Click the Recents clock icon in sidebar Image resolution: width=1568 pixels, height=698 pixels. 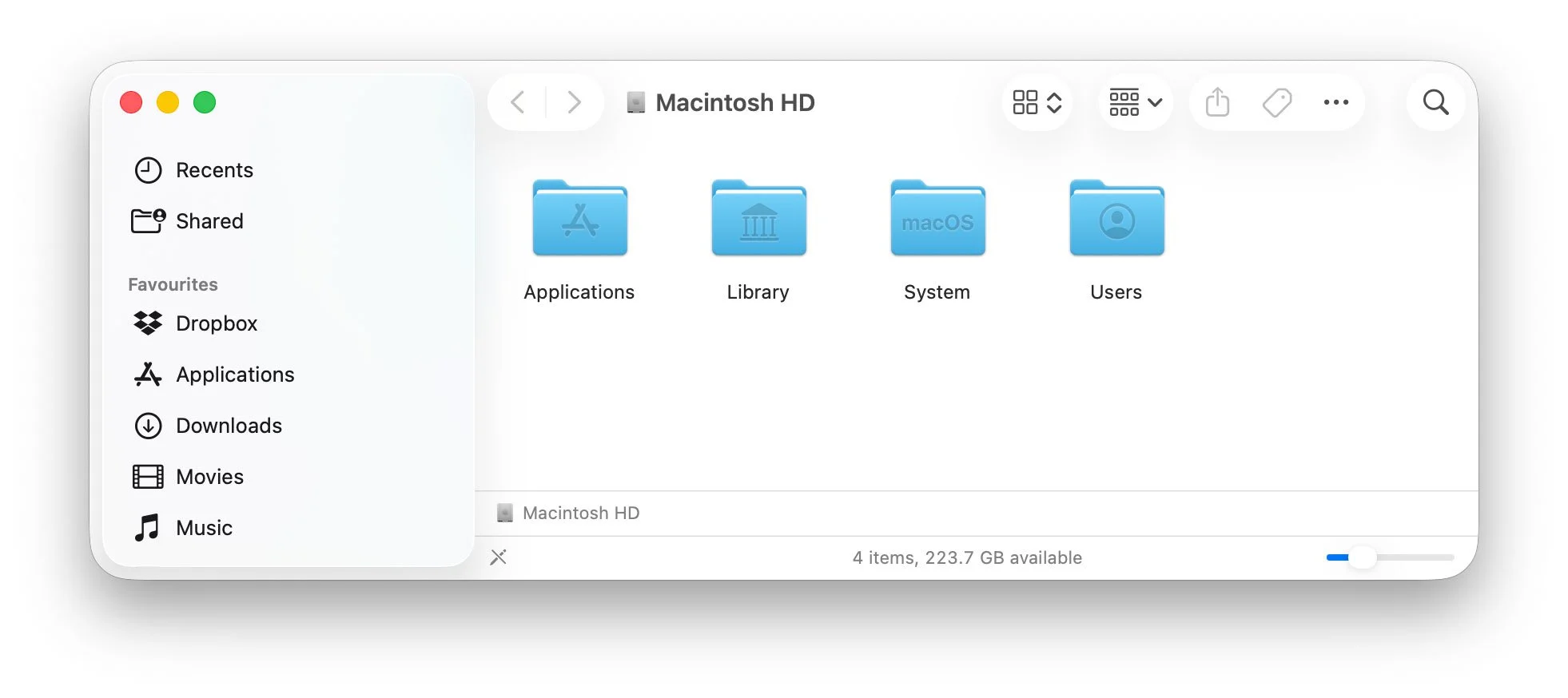[148, 170]
